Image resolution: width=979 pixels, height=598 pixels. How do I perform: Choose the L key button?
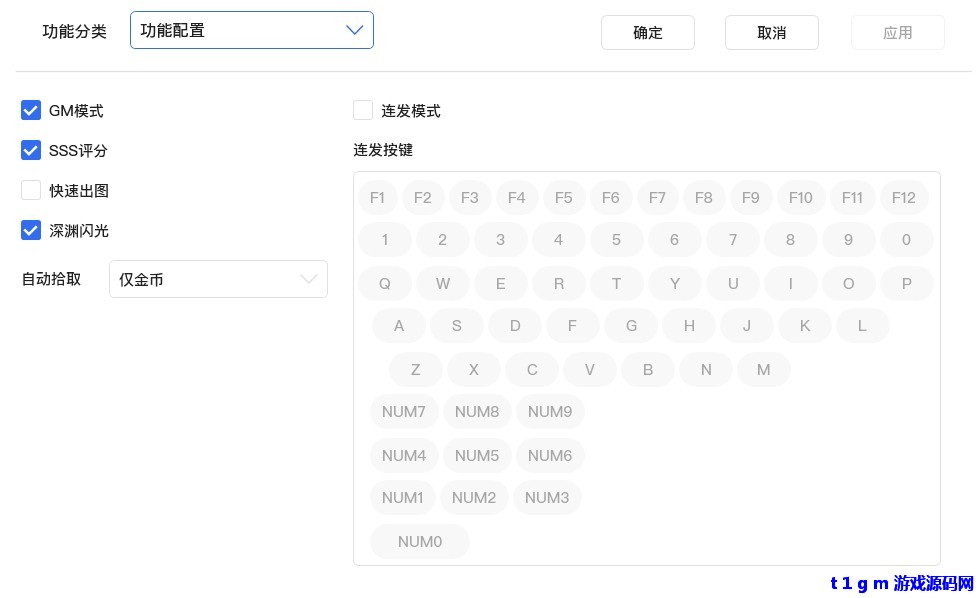tap(862, 325)
